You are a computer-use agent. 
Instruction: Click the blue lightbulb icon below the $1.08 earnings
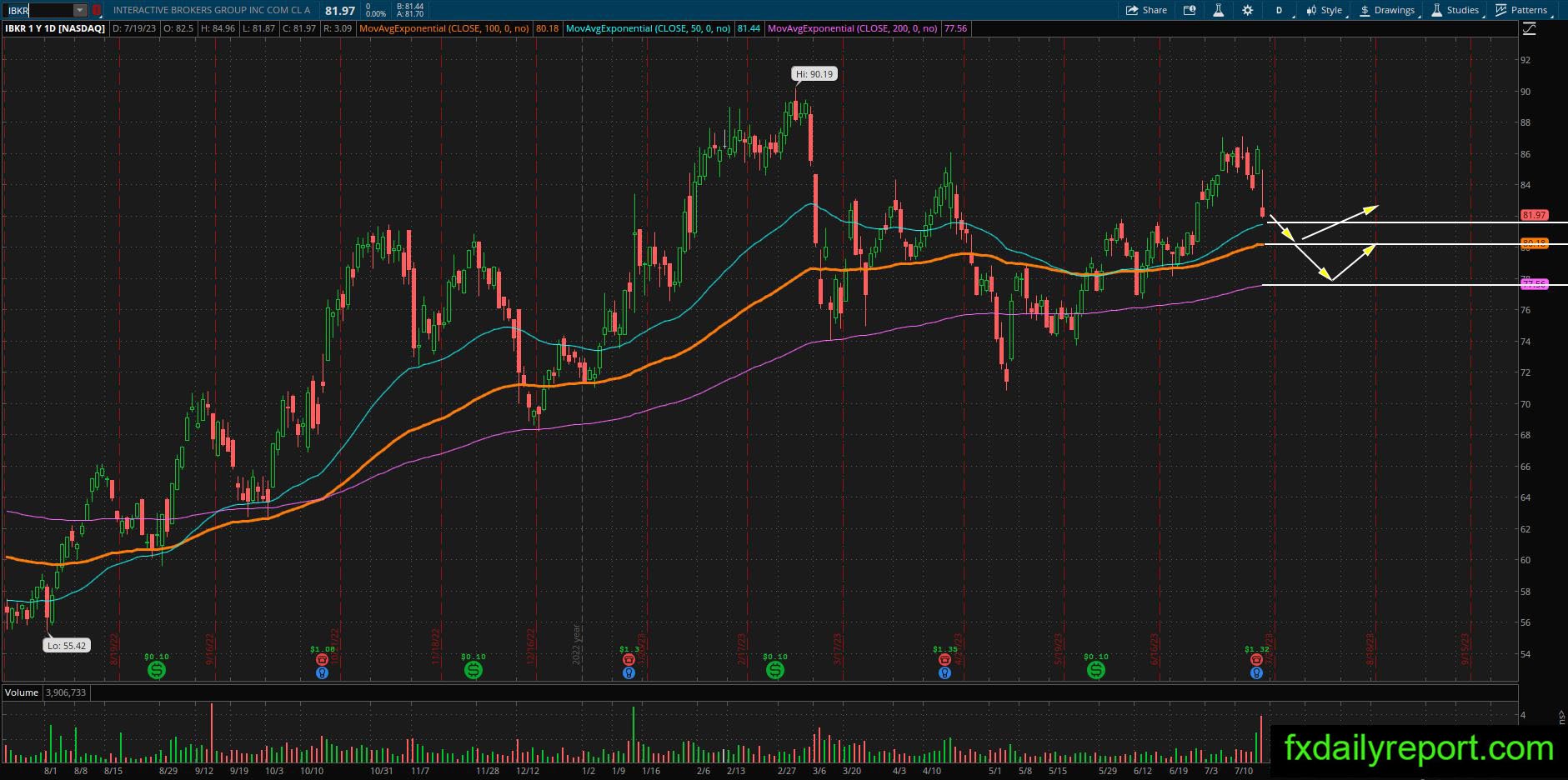[x=322, y=672]
